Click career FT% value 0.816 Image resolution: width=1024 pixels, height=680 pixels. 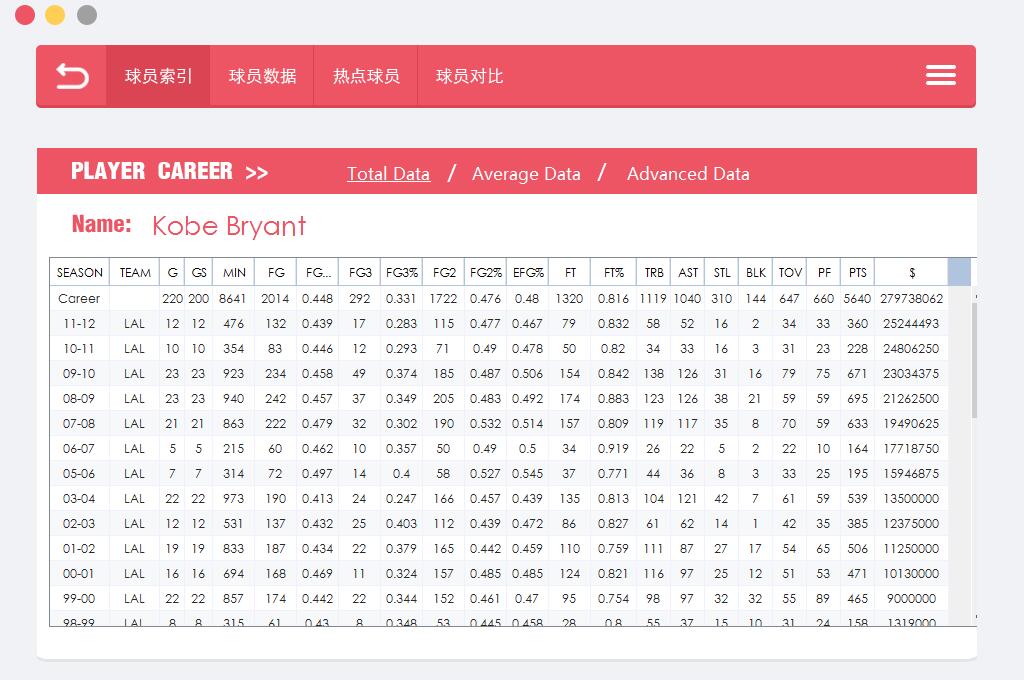[613, 299]
